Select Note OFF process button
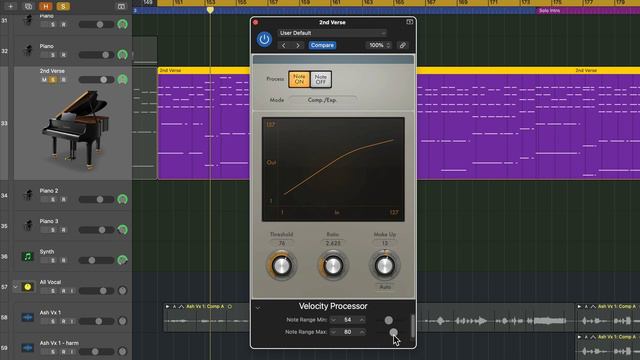Screen dimensions: 640x360 [321, 79]
